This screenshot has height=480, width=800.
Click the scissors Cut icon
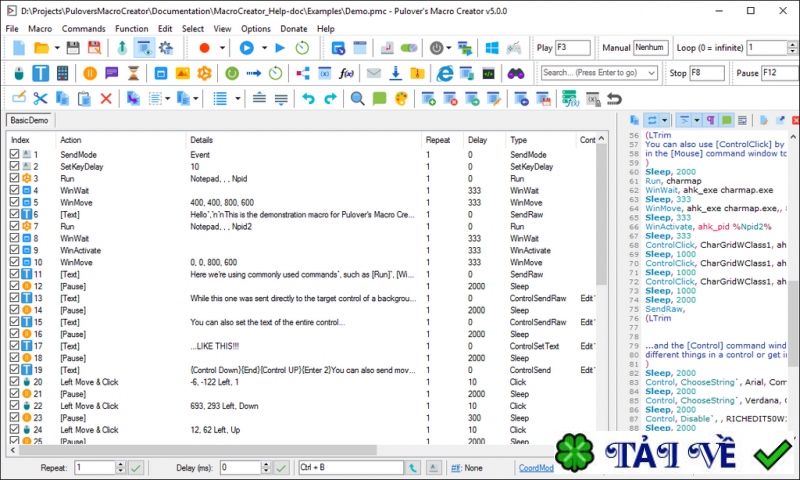[x=40, y=98]
